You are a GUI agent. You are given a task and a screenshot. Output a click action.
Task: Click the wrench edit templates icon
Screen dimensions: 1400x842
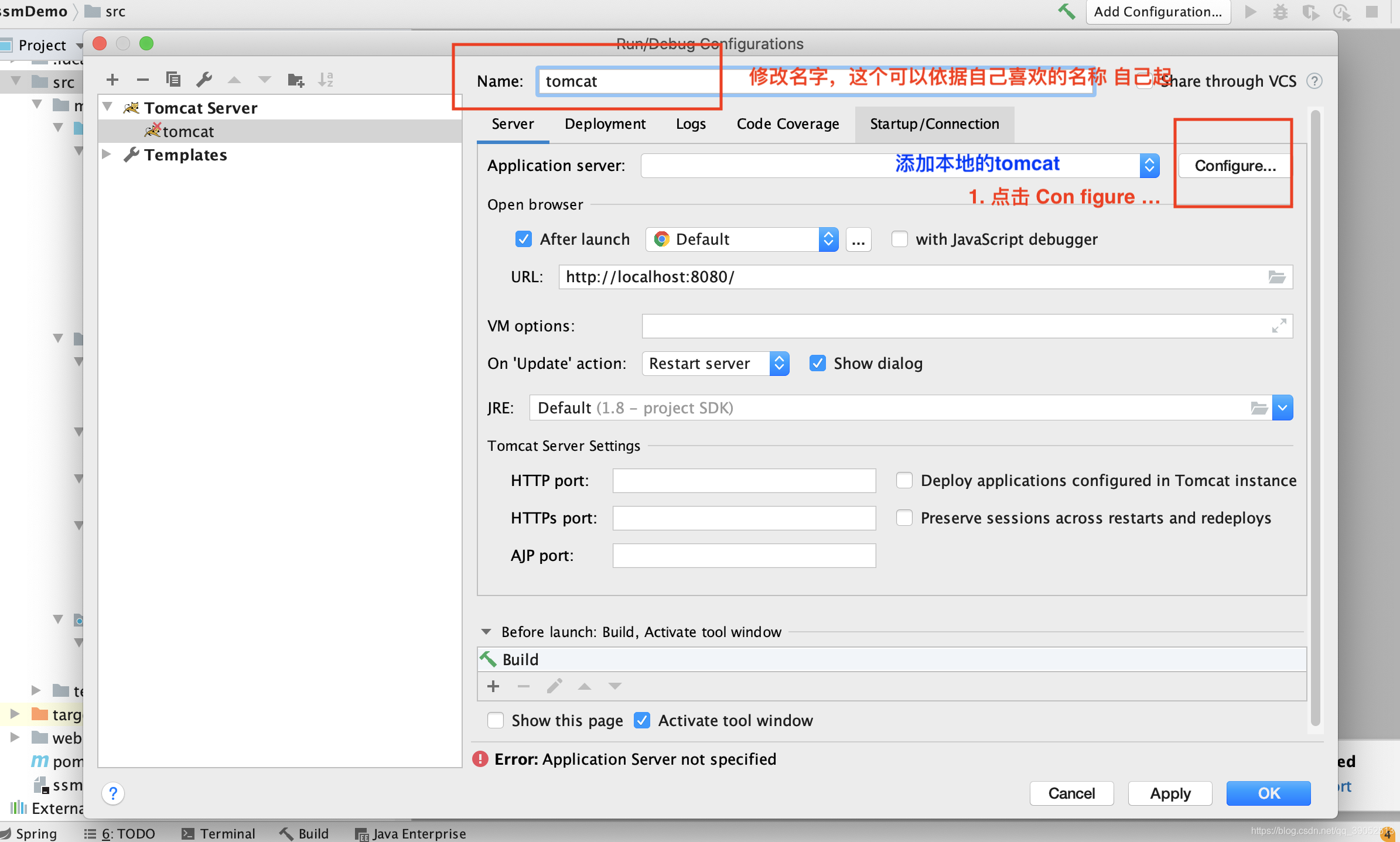204,80
